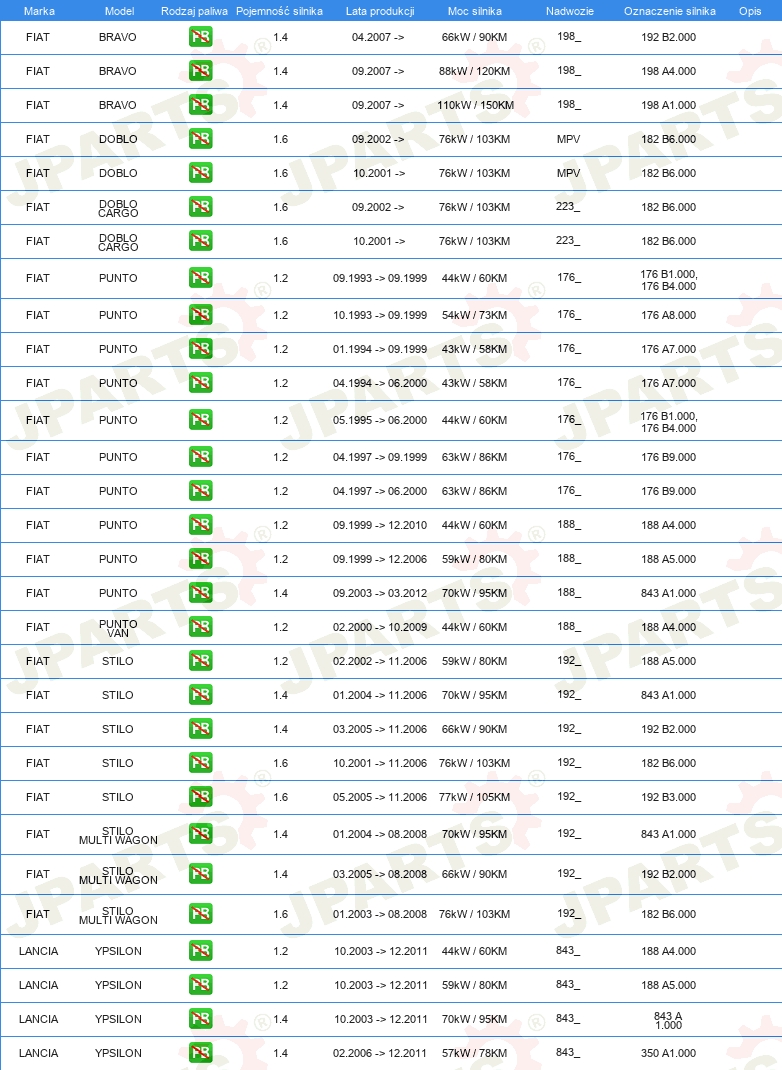Select the date range 09.1999 -> 12.2006

pyautogui.click(x=380, y=560)
